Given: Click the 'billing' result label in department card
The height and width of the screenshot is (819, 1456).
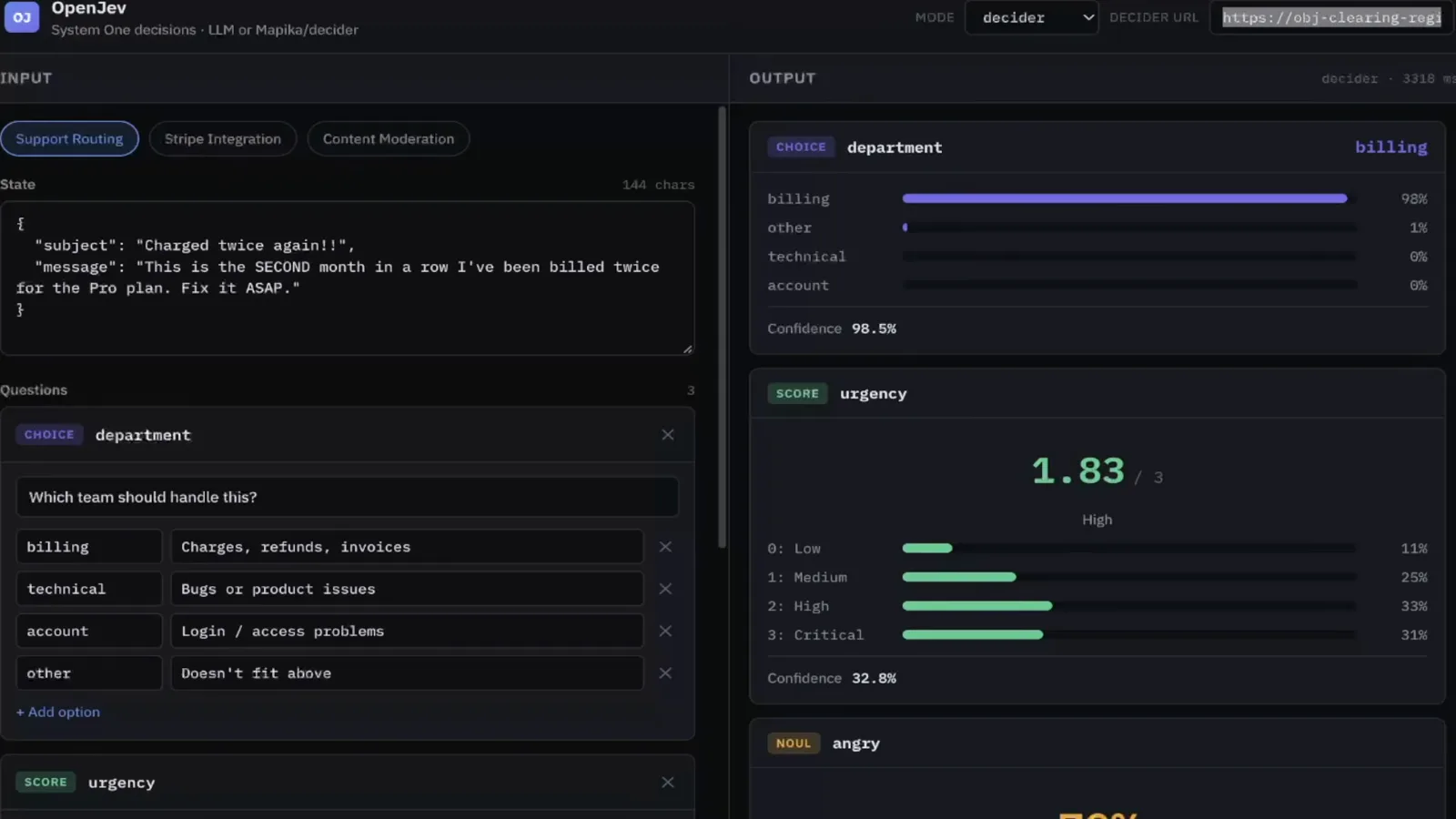Looking at the screenshot, I should click(1390, 147).
